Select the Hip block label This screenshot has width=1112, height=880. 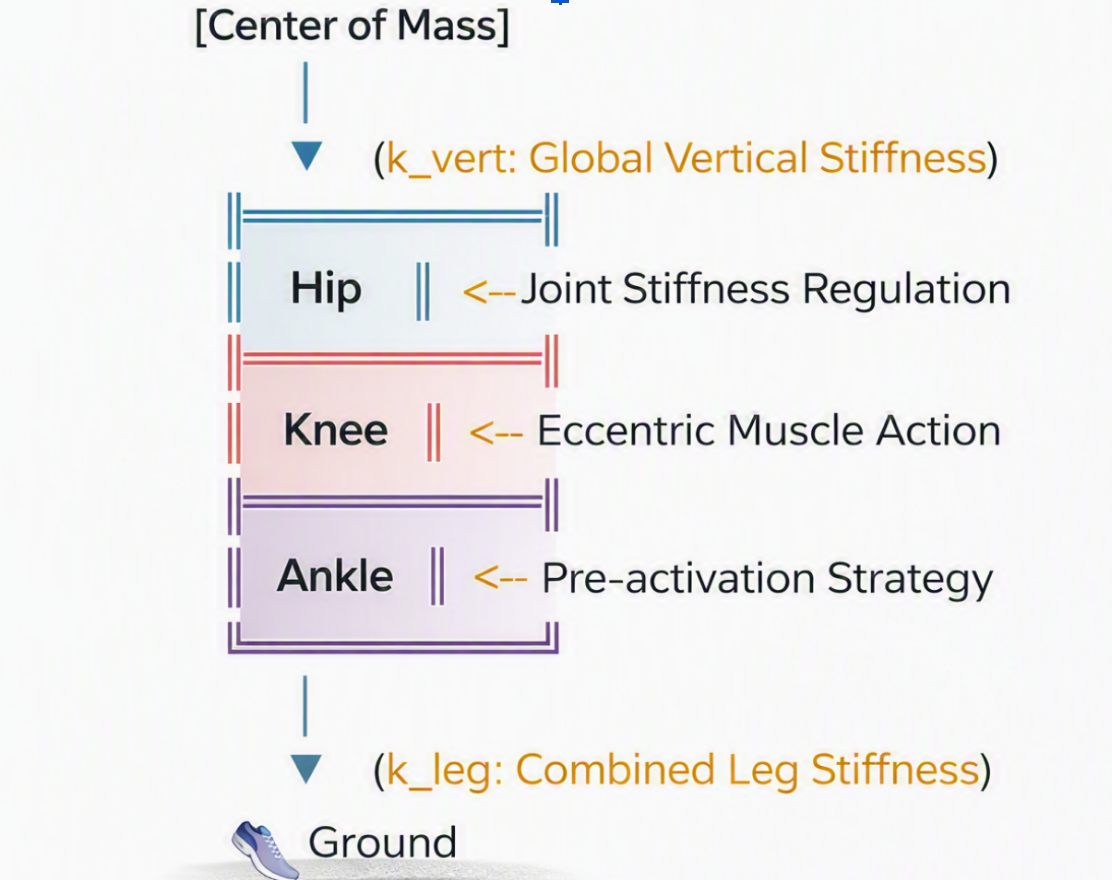(x=326, y=289)
